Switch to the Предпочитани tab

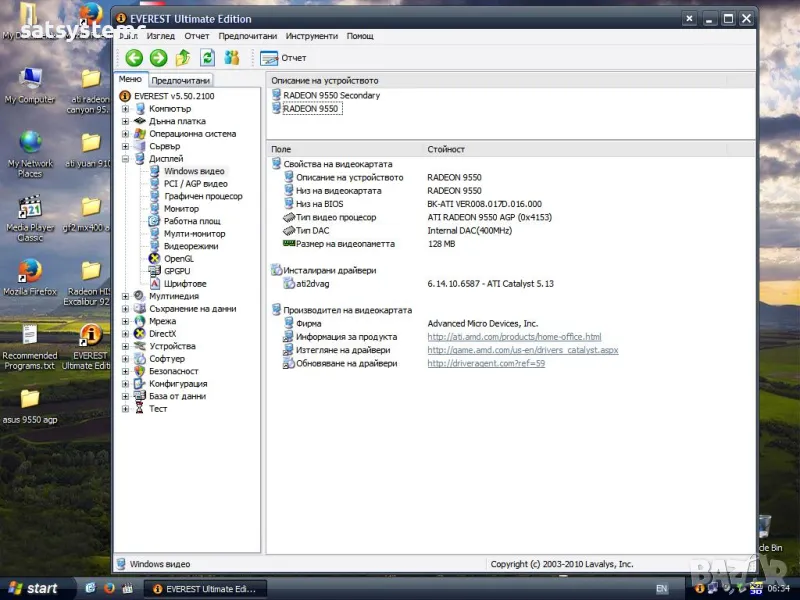(180, 80)
